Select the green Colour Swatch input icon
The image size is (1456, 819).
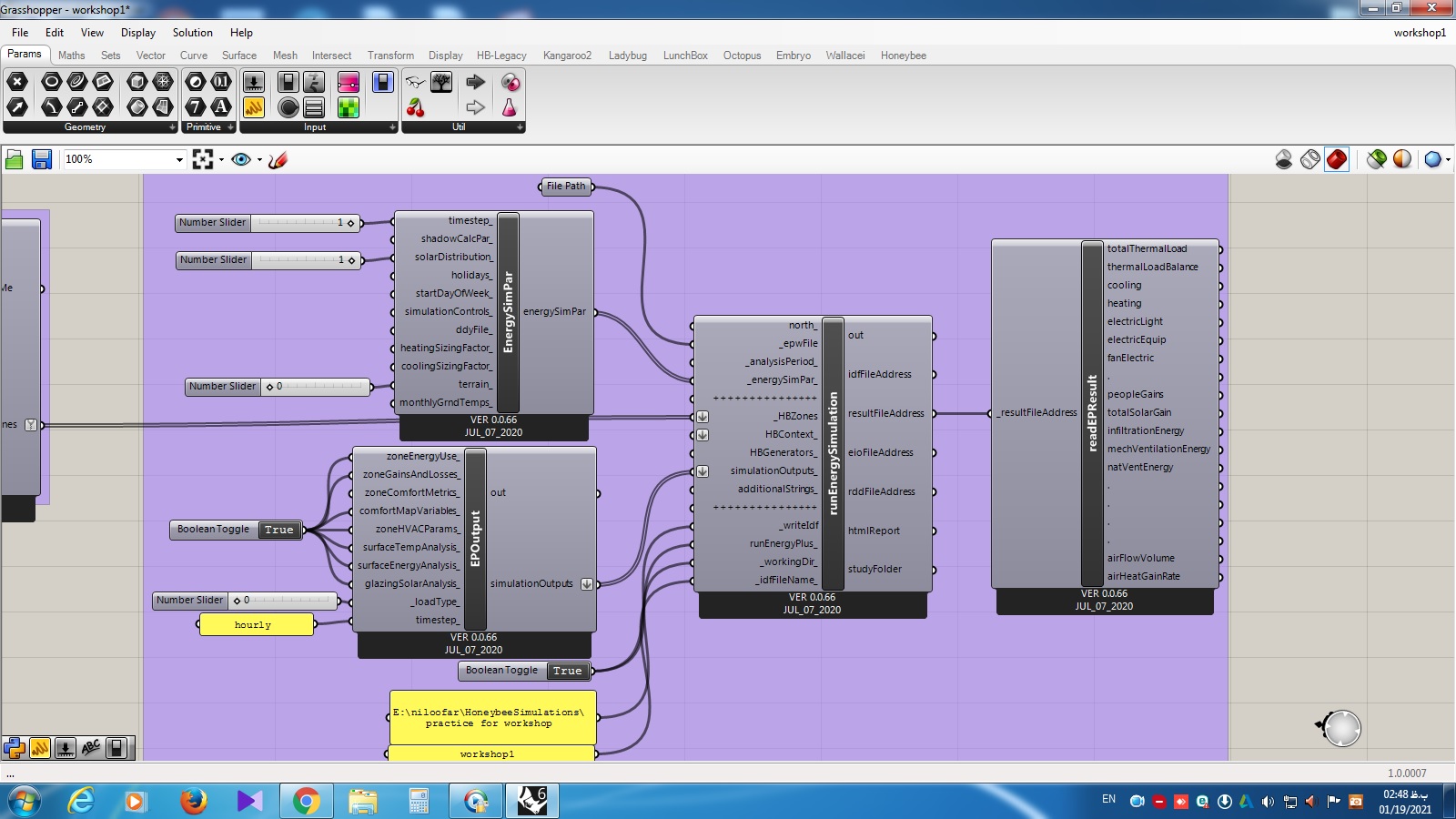pyautogui.click(x=349, y=107)
